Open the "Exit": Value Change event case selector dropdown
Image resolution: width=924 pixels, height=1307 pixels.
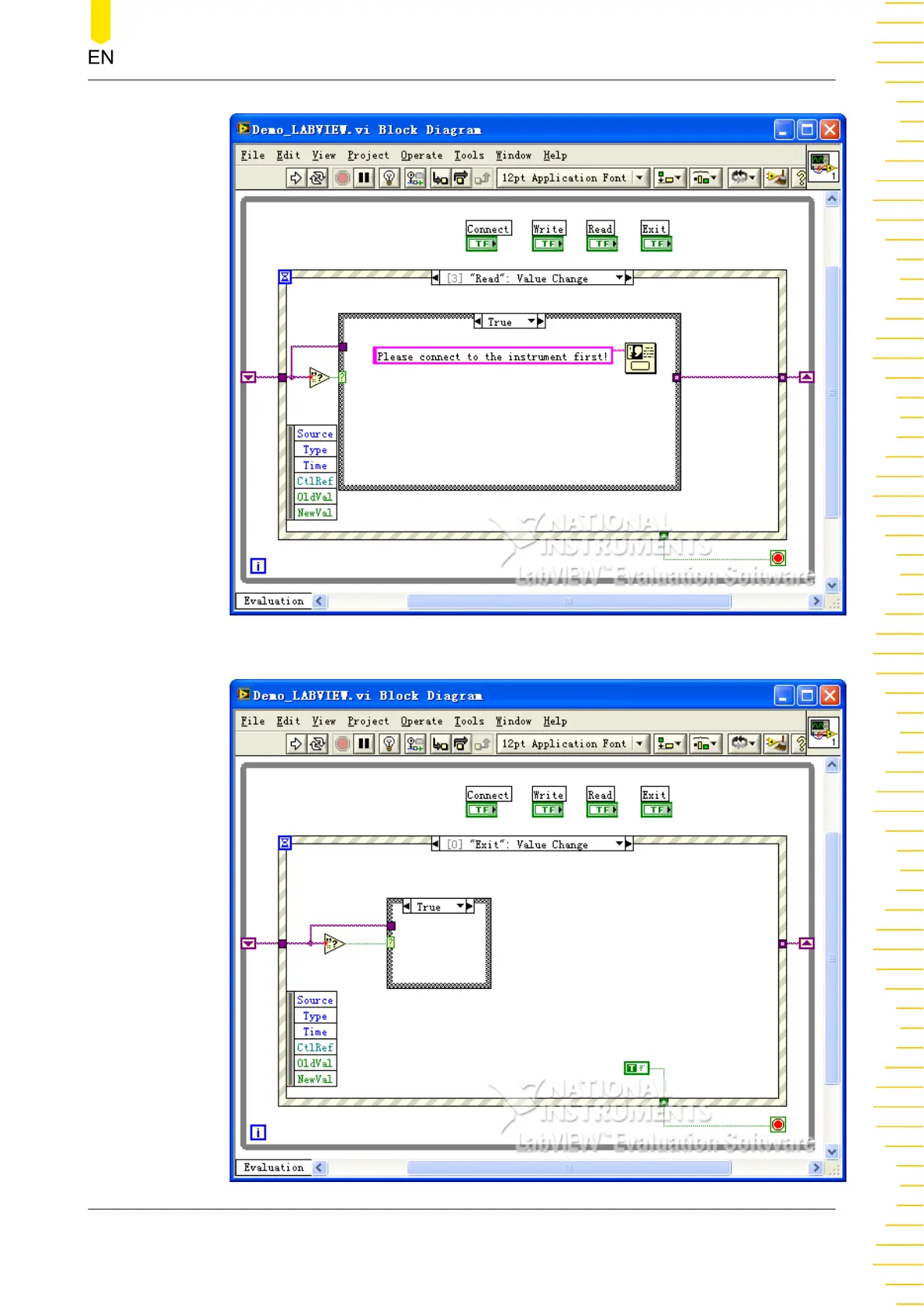619,844
